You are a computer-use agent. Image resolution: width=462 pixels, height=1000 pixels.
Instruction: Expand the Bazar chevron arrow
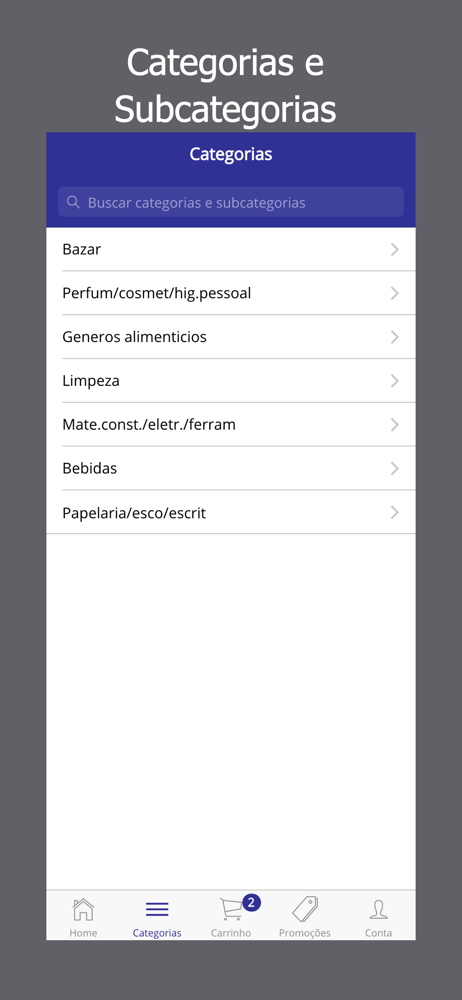pyautogui.click(x=395, y=249)
